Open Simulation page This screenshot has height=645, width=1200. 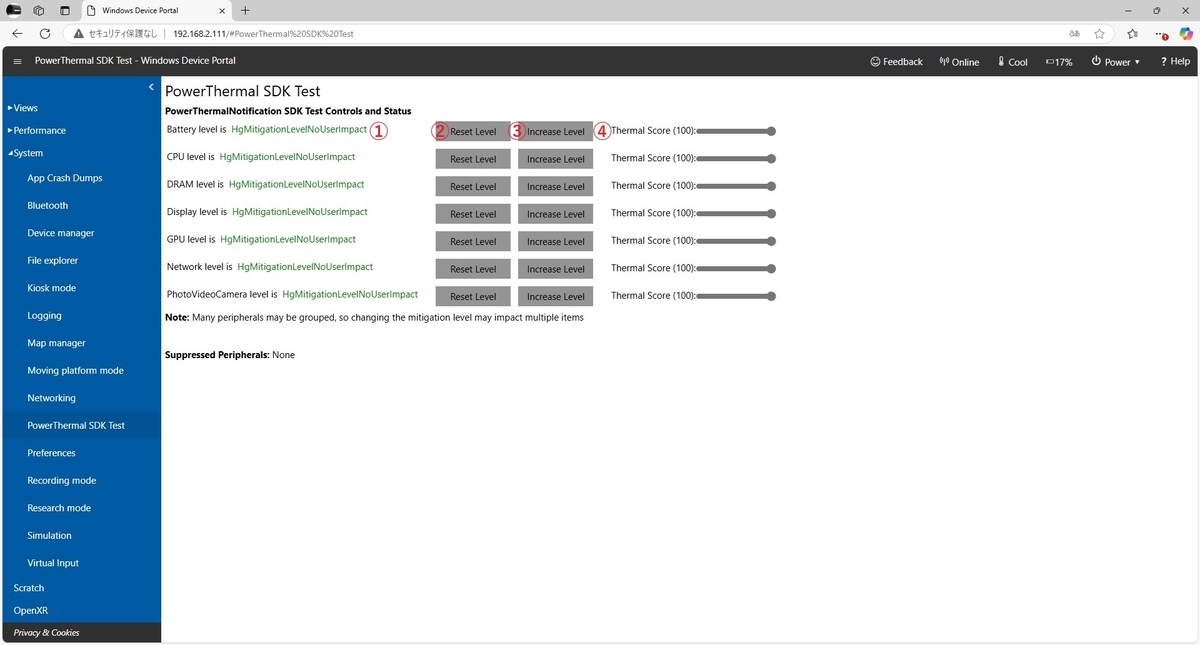click(x=50, y=535)
